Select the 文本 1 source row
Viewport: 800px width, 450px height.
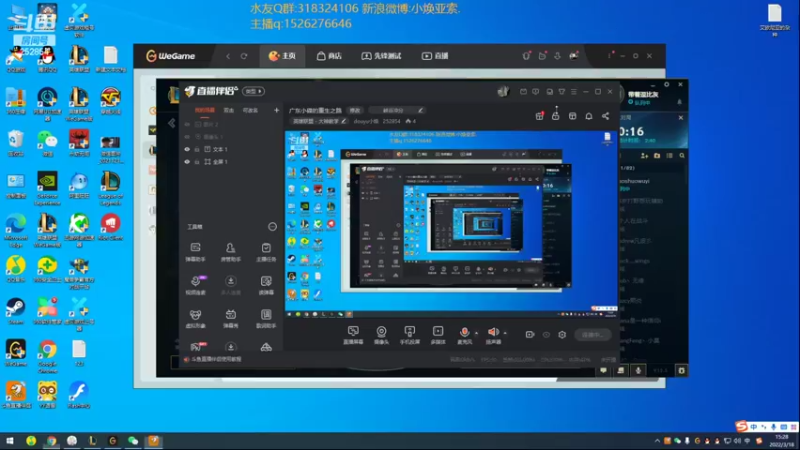[232, 149]
